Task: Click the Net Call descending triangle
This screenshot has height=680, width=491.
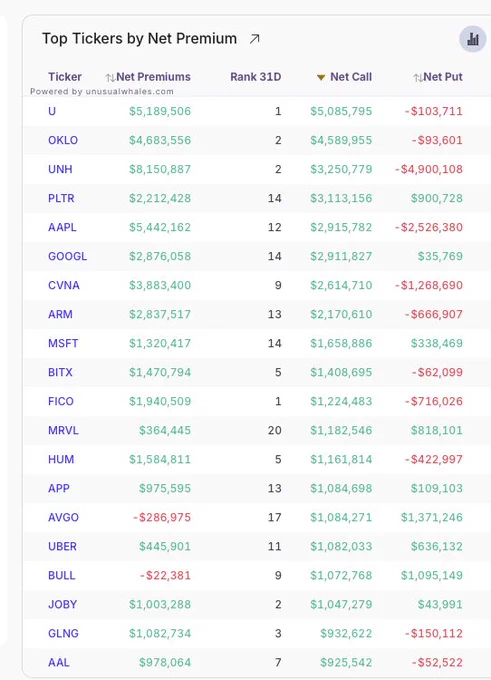Action: point(321,78)
